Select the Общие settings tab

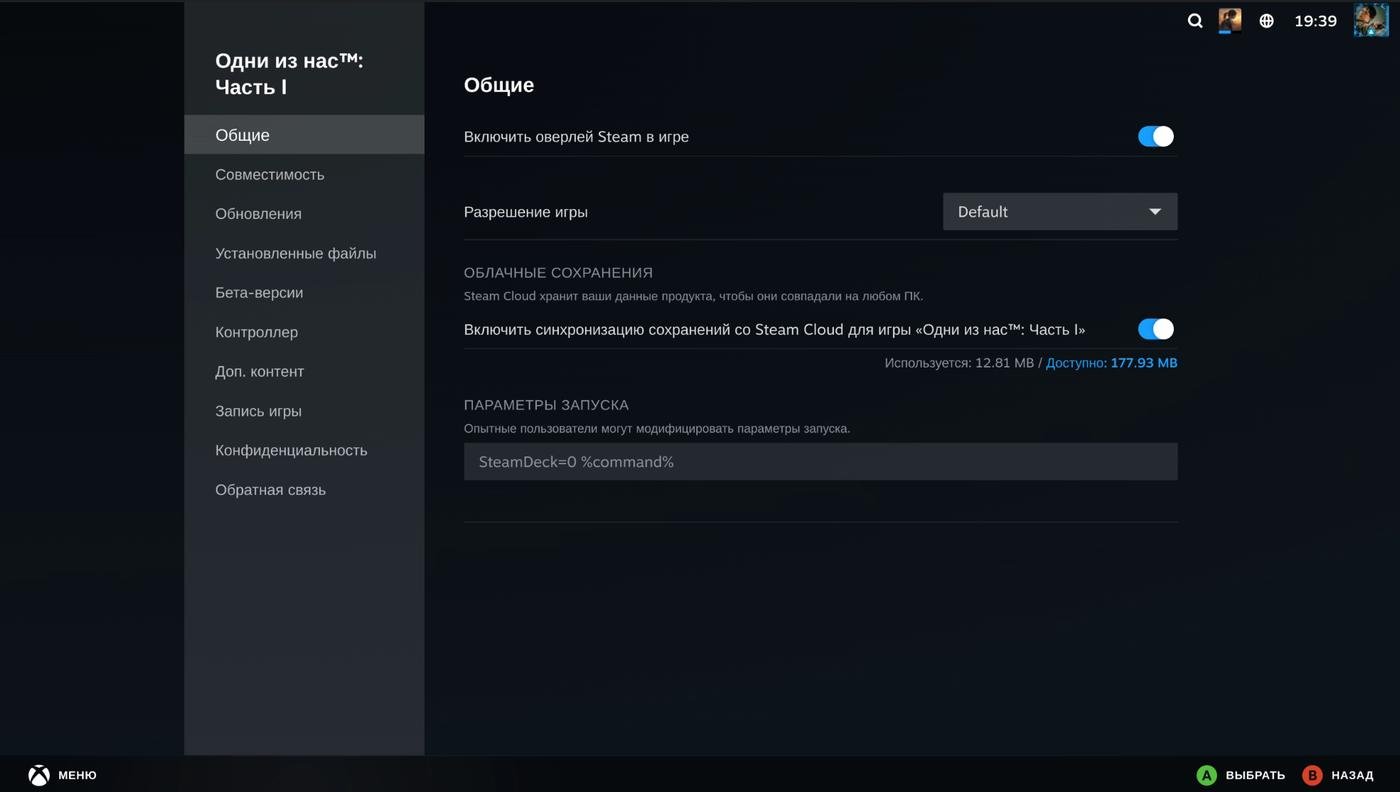tap(304, 135)
